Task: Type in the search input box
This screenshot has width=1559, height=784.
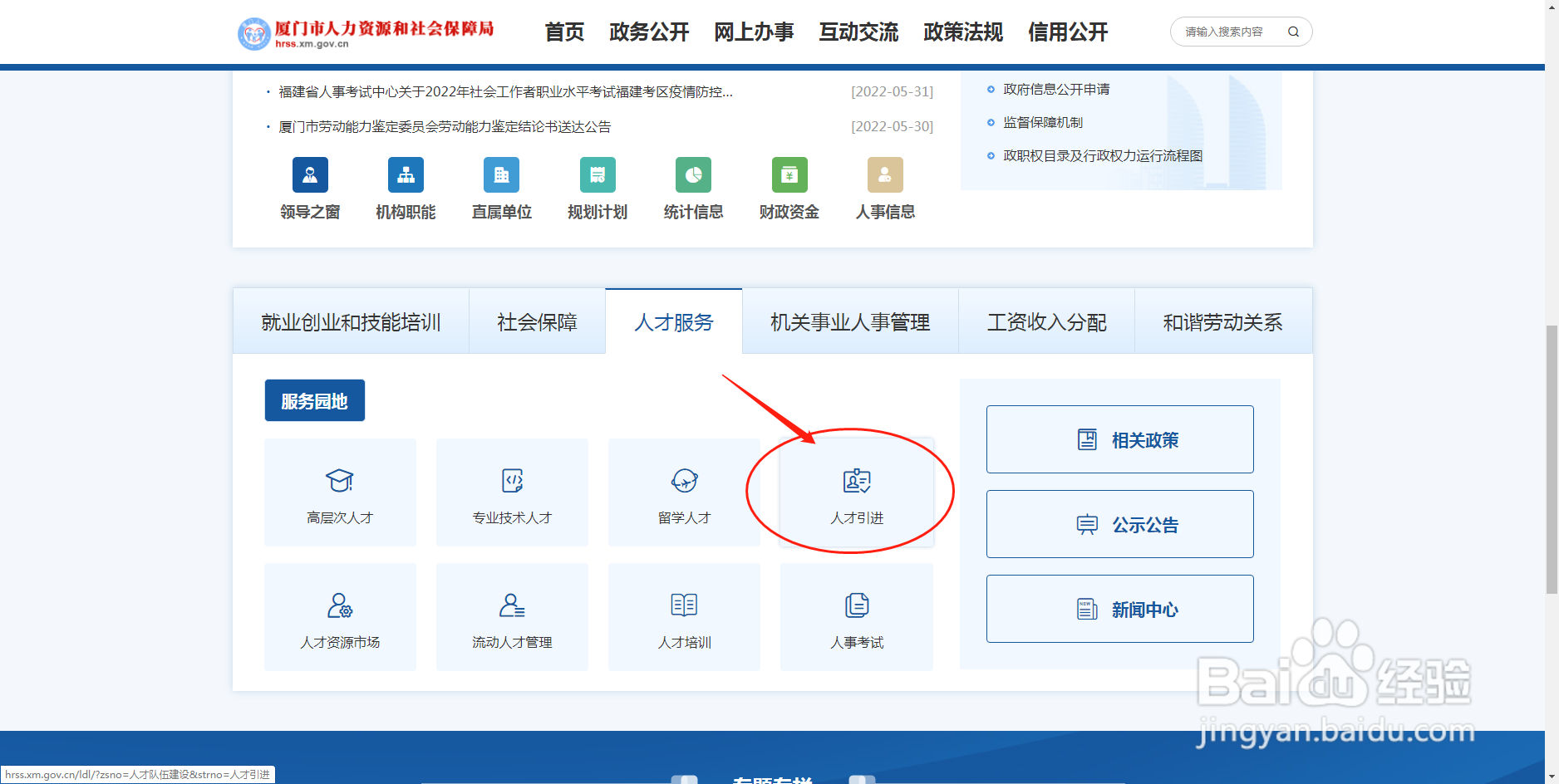Action: pos(1222,31)
